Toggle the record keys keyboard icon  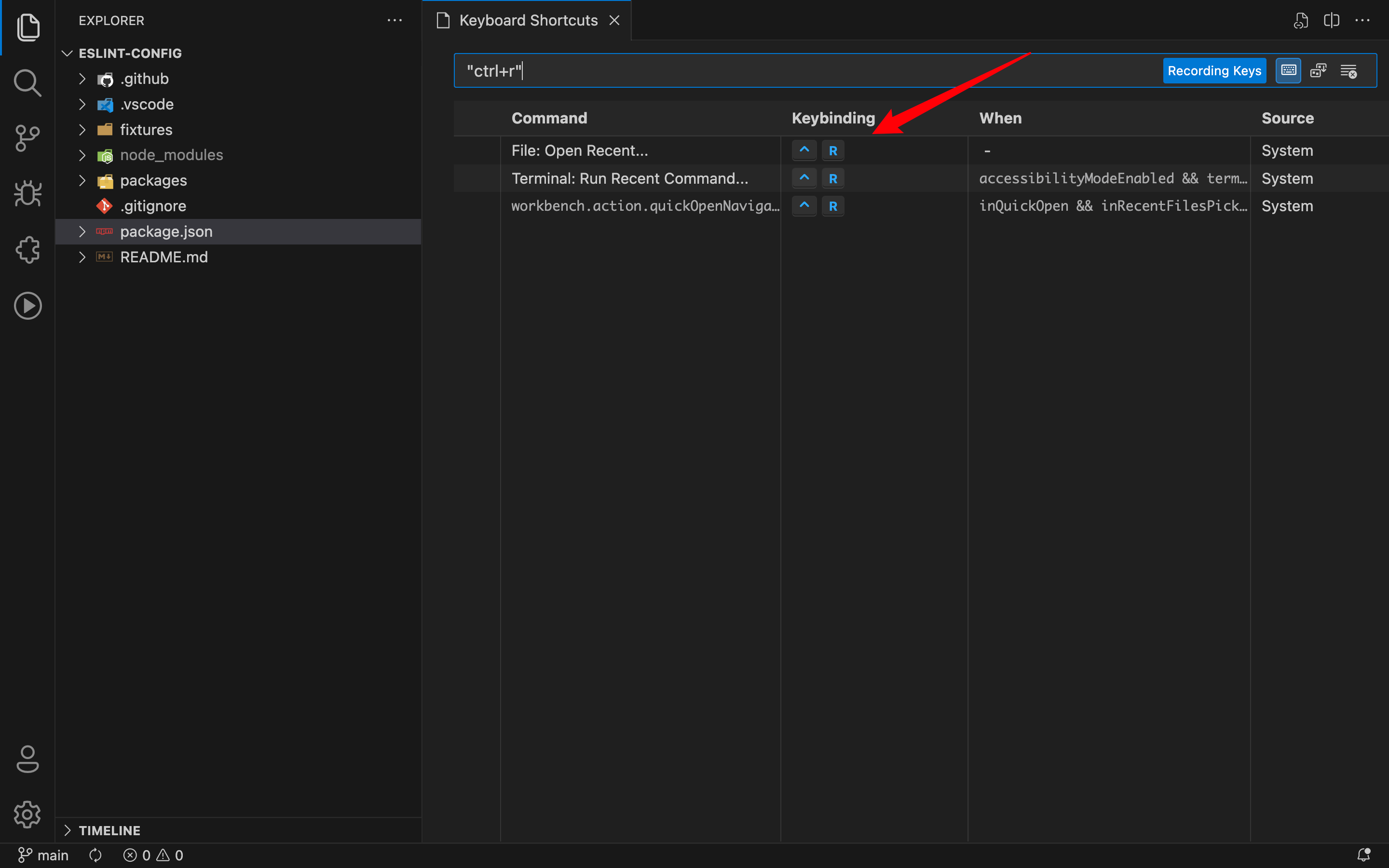tap(1288, 70)
